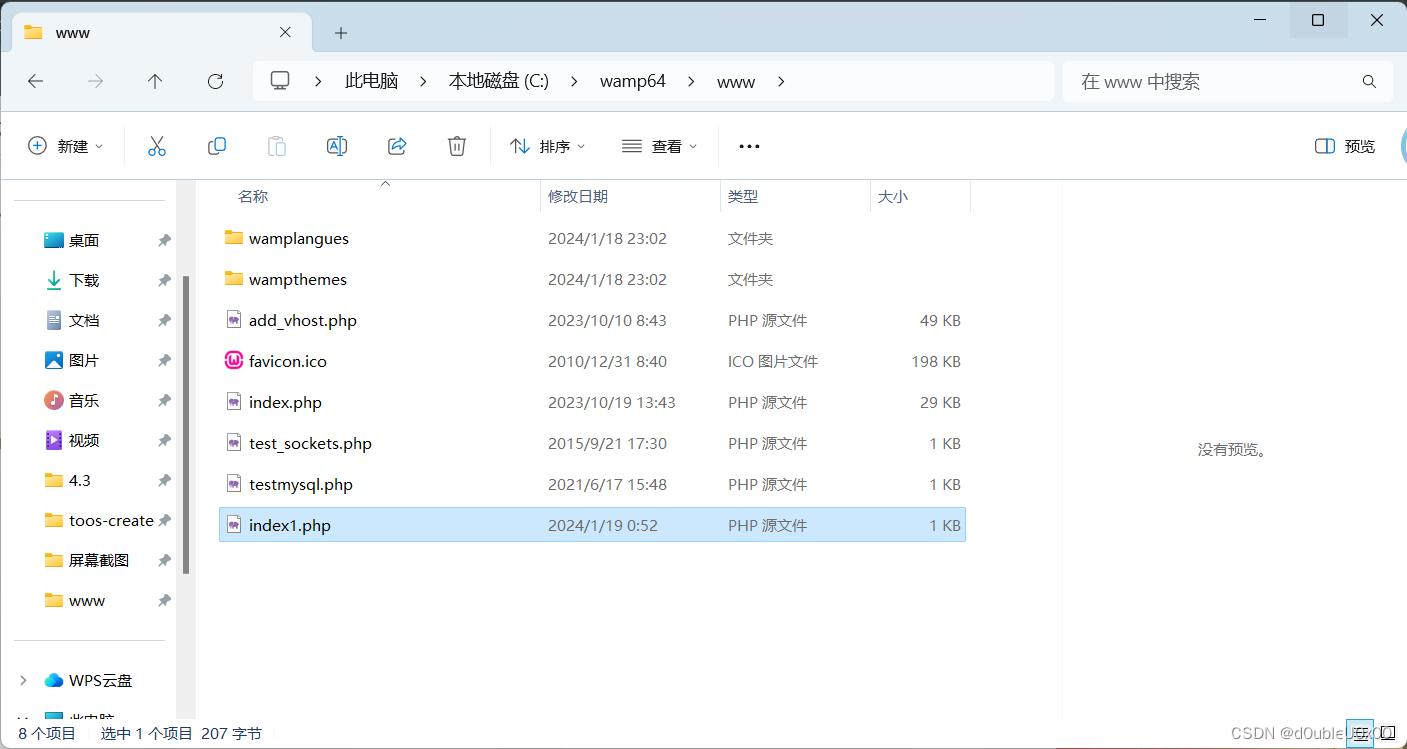Open the 排序 sort dropdown
Viewport: 1407px width, 749px height.
point(547,146)
